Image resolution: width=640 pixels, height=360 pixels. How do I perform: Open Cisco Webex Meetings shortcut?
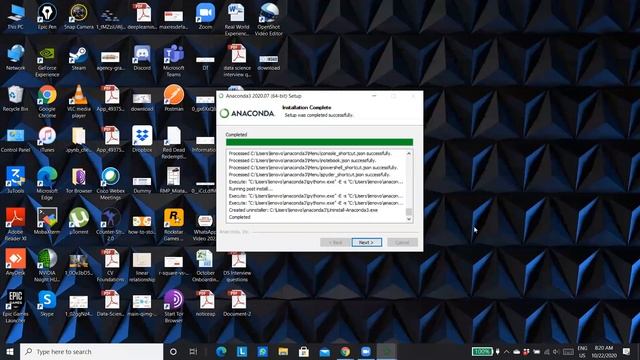pyautogui.click(x=110, y=184)
